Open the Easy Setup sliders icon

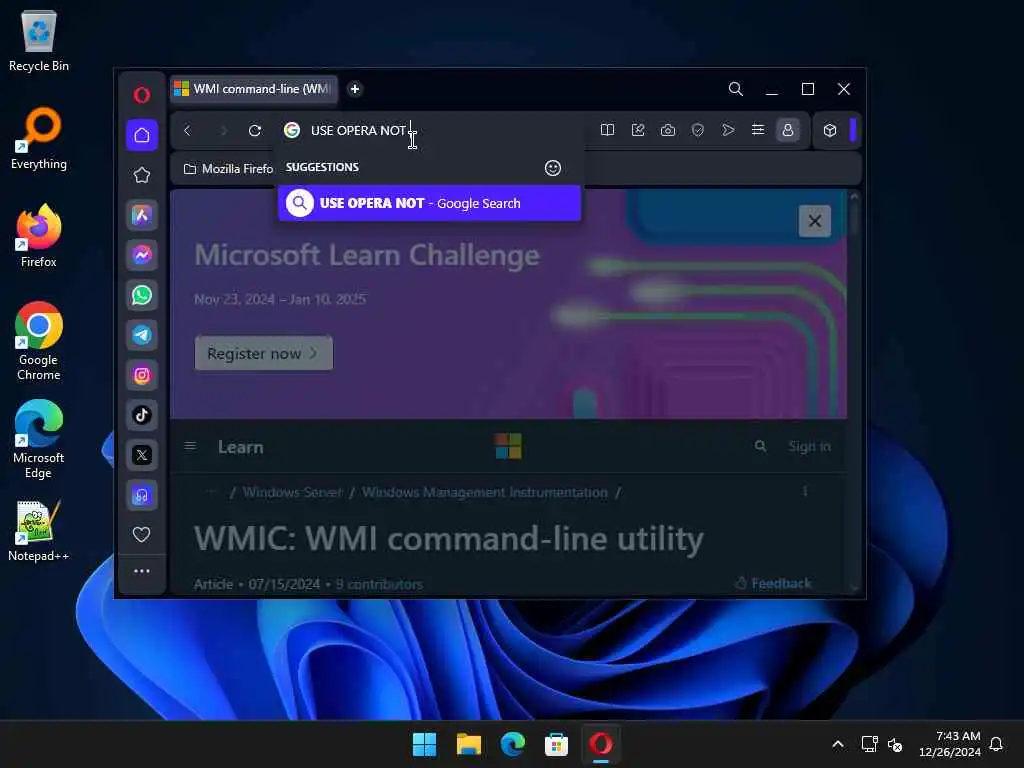[x=758, y=130]
